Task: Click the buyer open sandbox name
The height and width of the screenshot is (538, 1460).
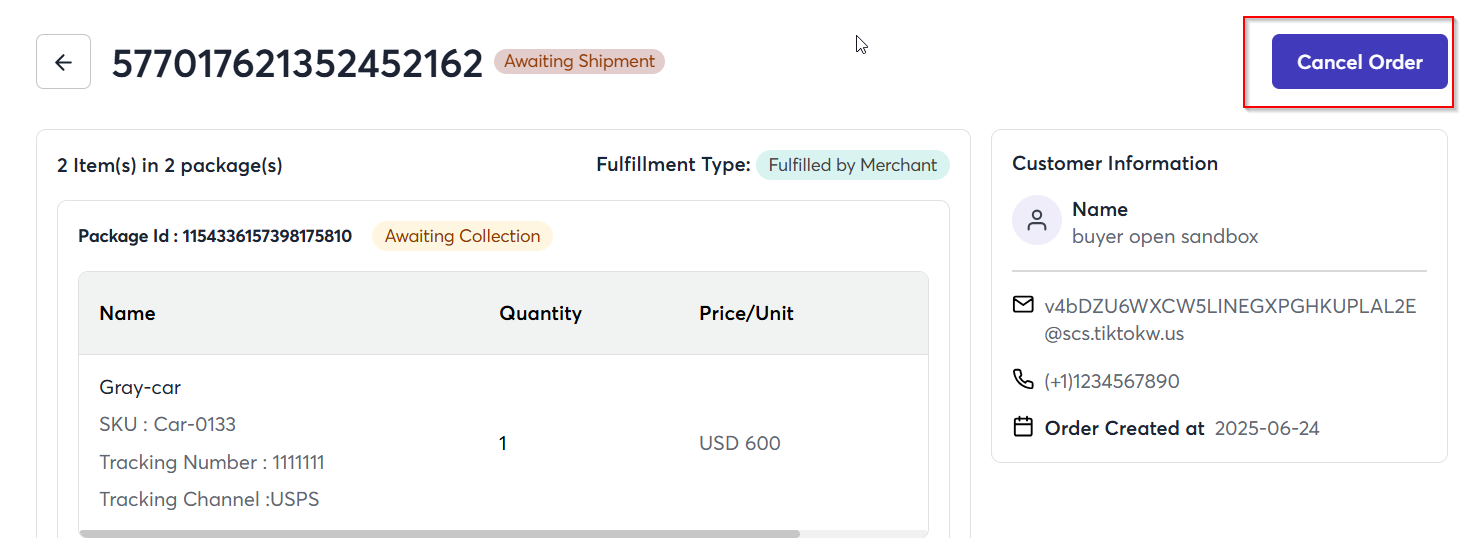Action: tap(1165, 236)
